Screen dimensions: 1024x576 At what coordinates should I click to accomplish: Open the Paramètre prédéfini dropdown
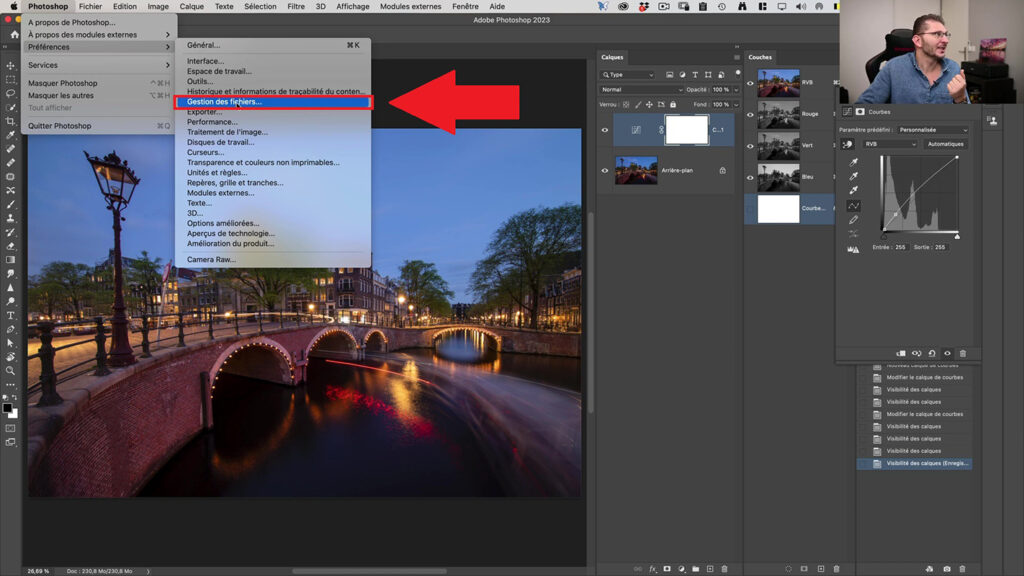pyautogui.click(x=932, y=129)
